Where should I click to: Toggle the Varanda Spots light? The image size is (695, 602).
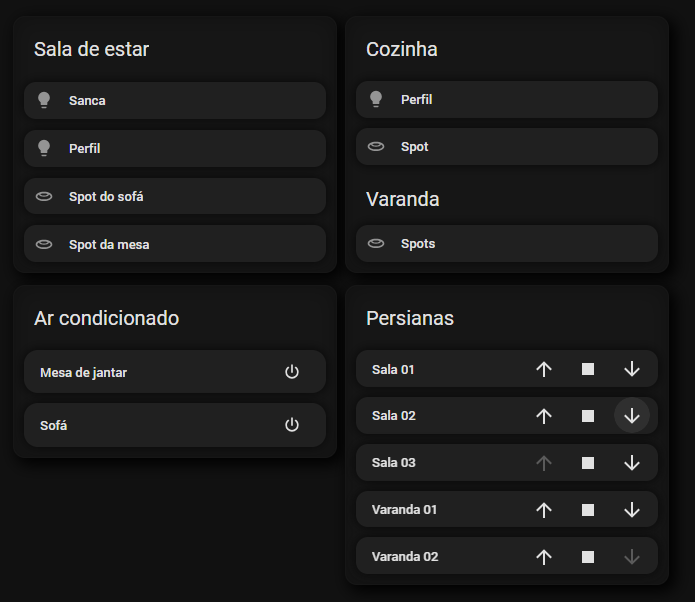506,244
